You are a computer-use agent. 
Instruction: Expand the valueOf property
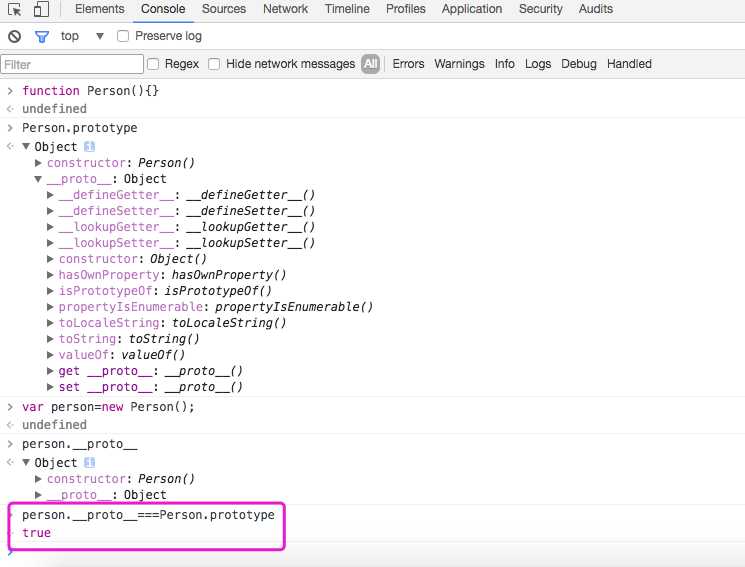(50, 355)
